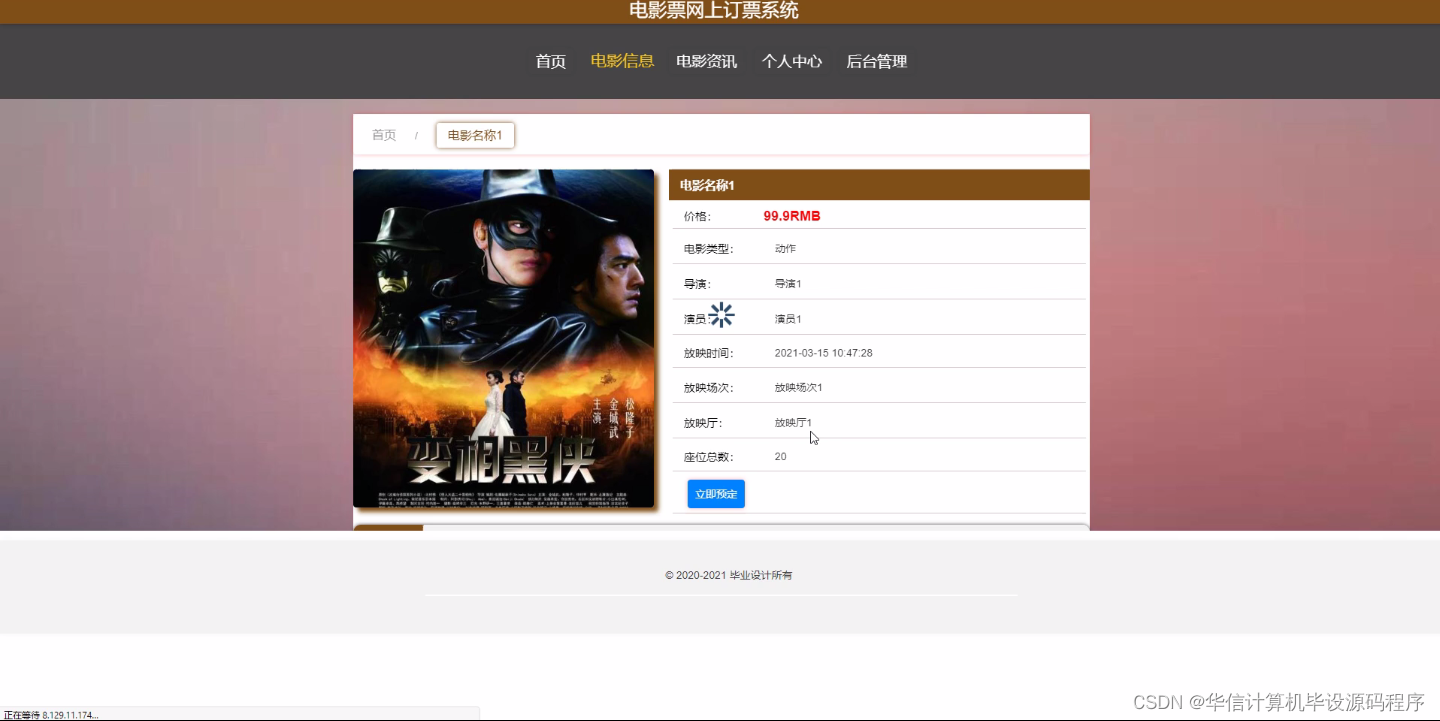Open 后台管理 navigation item
The image size is (1440, 721).
tap(877, 62)
